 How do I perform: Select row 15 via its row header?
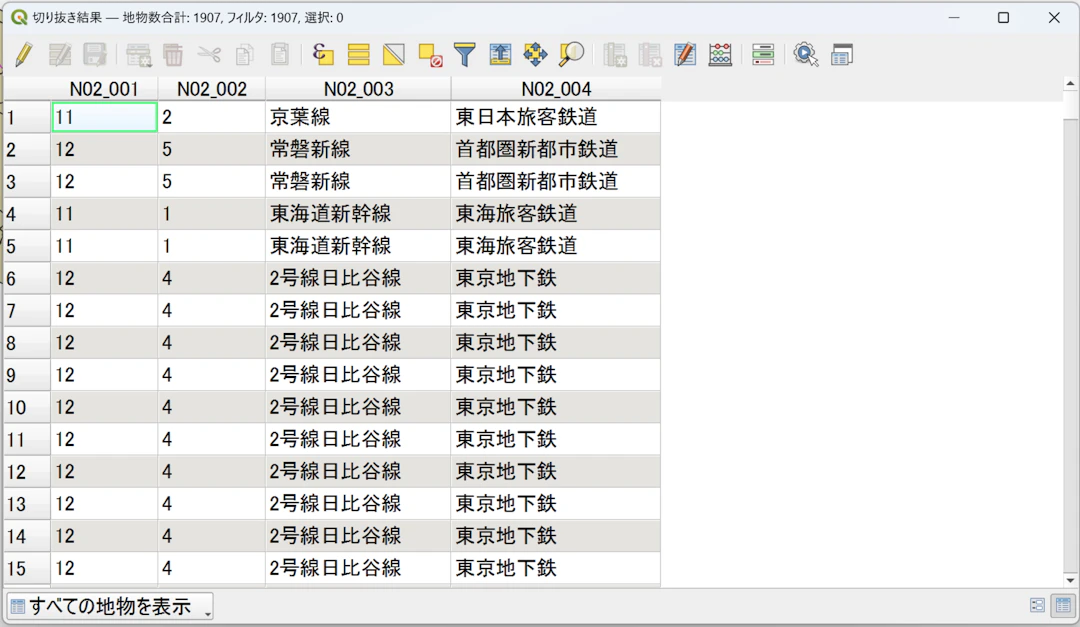point(26,568)
